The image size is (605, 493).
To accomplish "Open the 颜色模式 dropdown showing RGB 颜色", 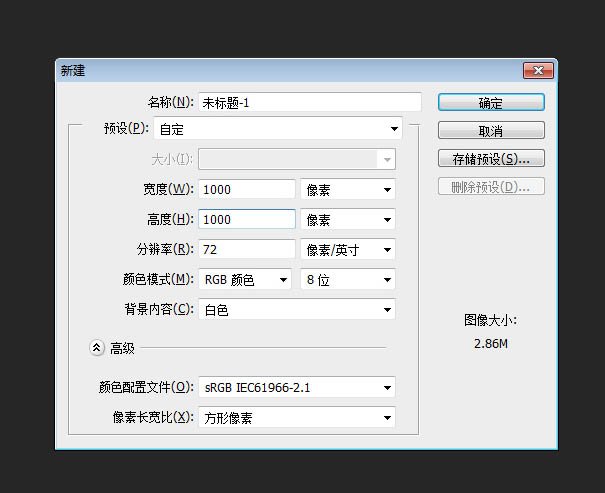I will (245, 279).
